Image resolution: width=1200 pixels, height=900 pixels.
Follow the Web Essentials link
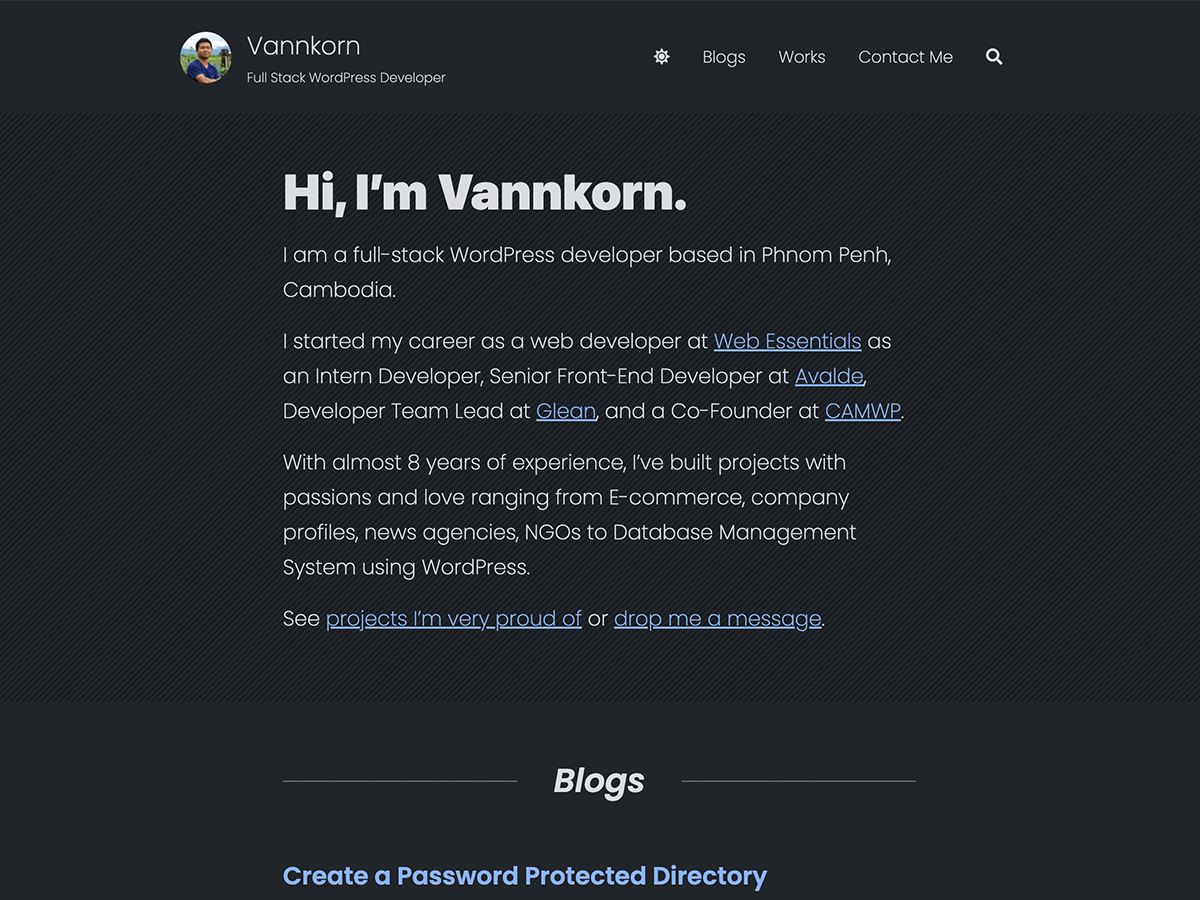[787, 341]
